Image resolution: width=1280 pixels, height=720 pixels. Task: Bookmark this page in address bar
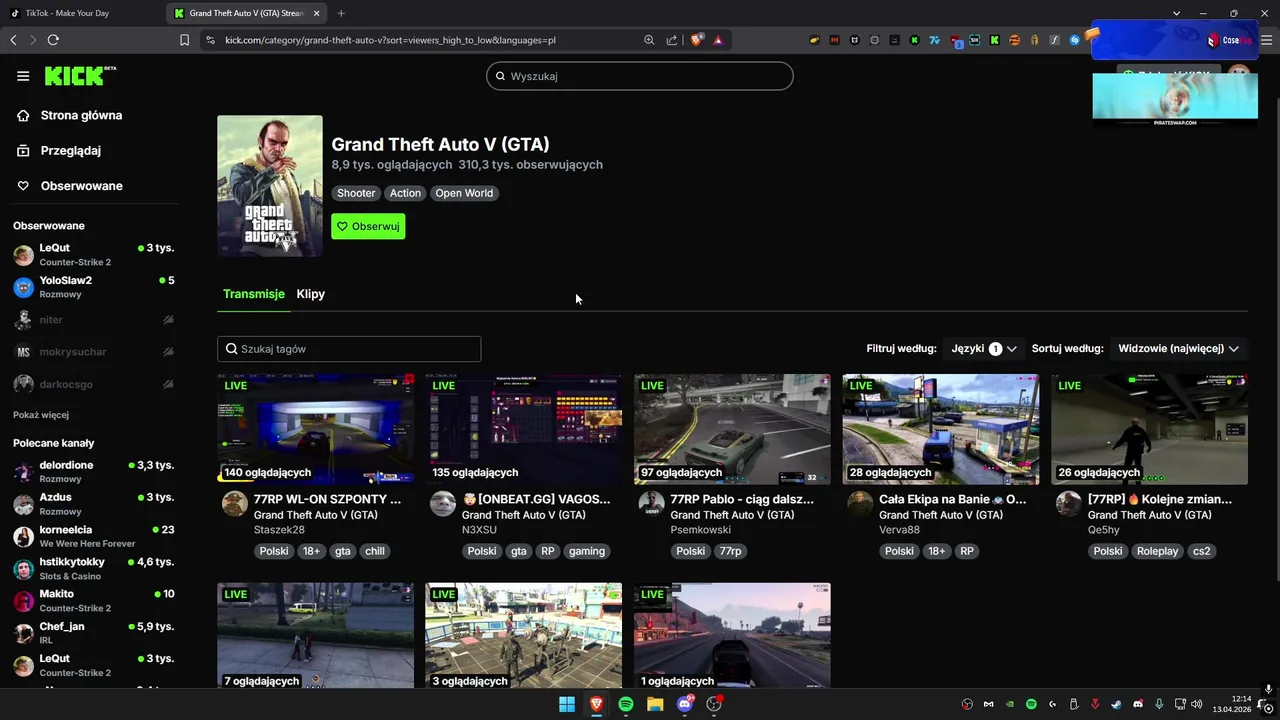(184, 40)
